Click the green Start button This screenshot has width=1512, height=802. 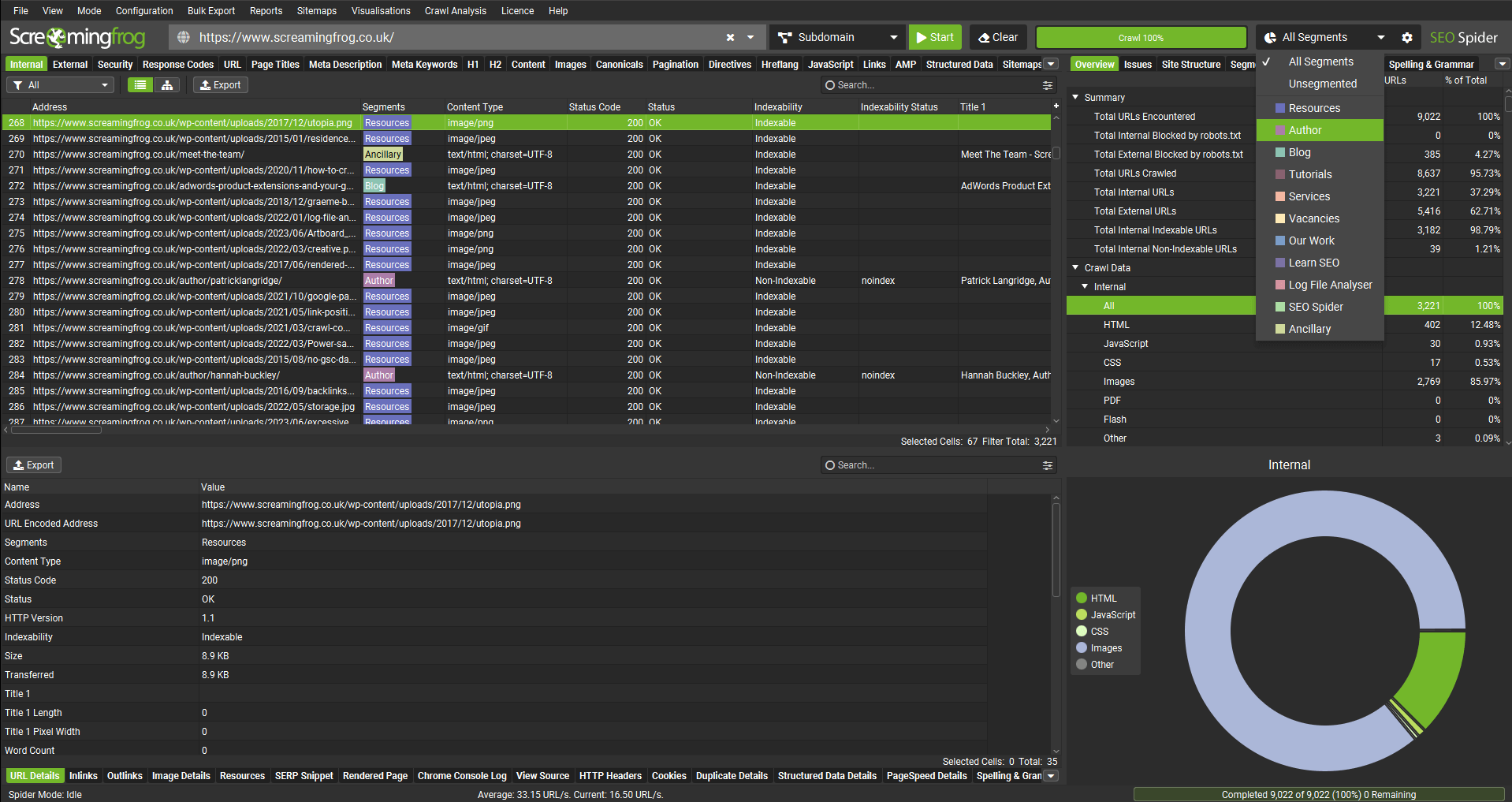point(934,38)
